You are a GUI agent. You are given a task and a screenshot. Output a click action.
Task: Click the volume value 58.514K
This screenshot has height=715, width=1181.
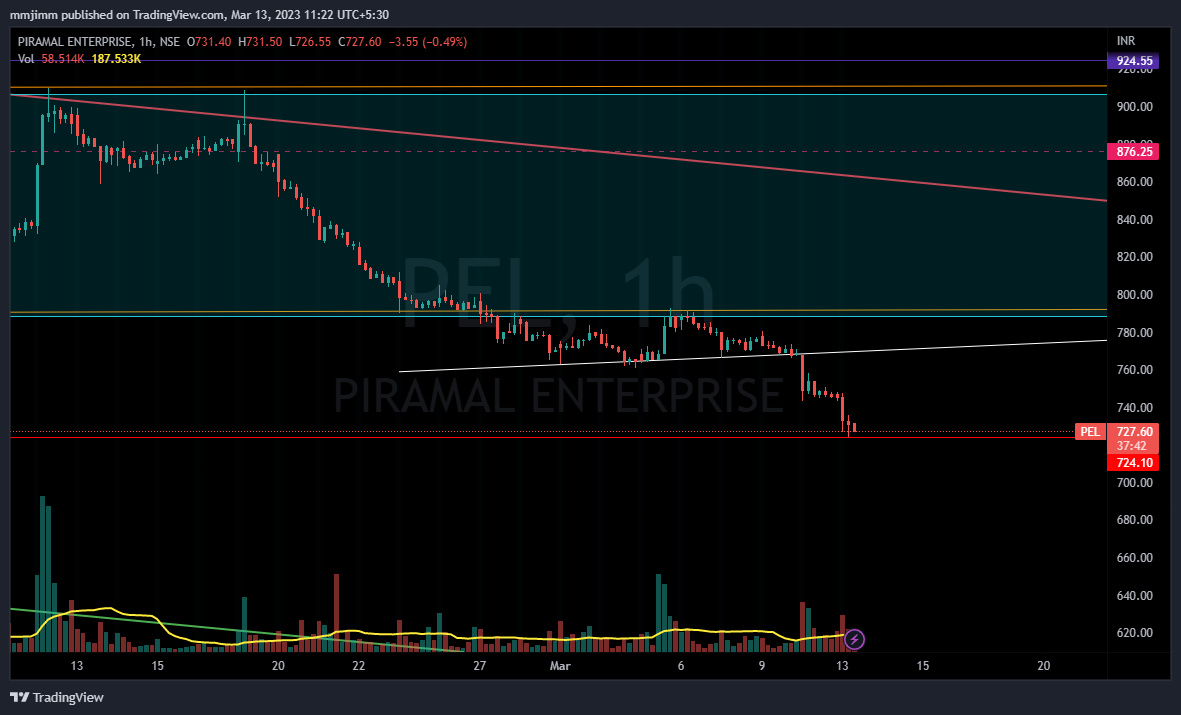[63, 59]
